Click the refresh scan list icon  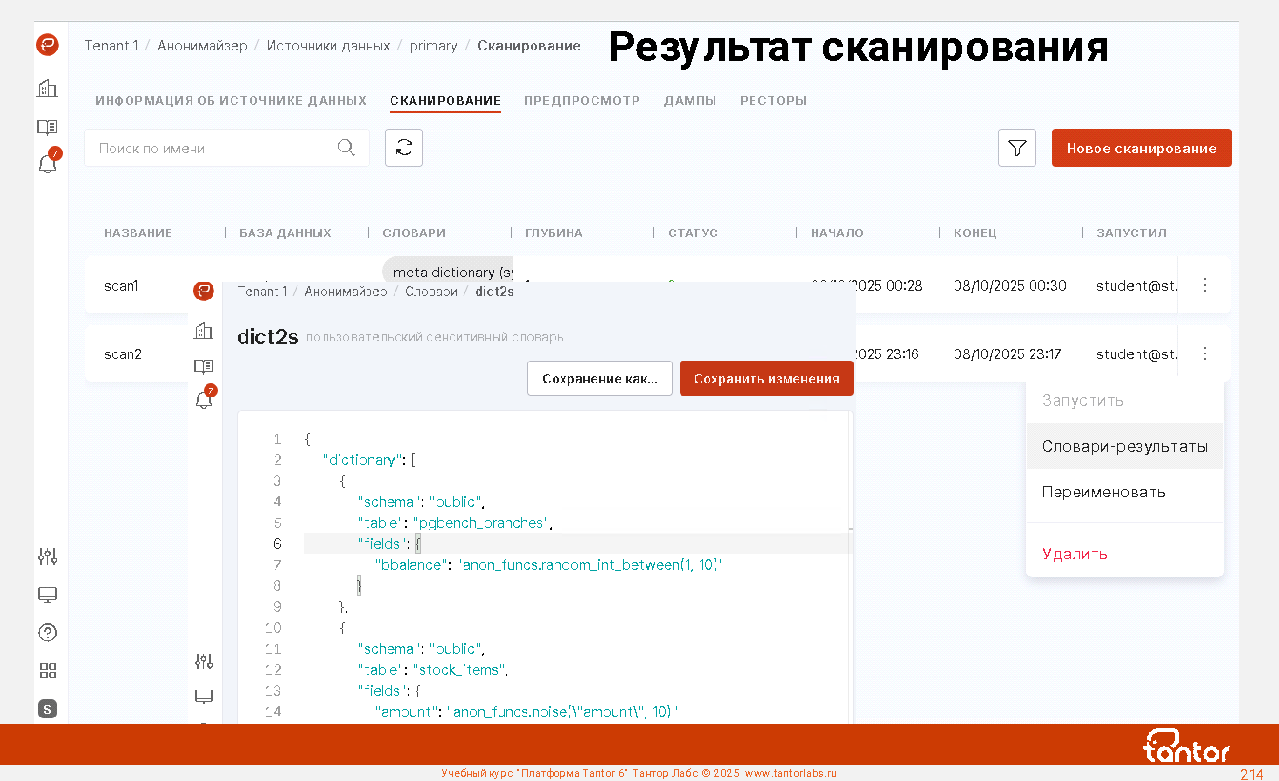pyautogui.click(x=404, y=148)
